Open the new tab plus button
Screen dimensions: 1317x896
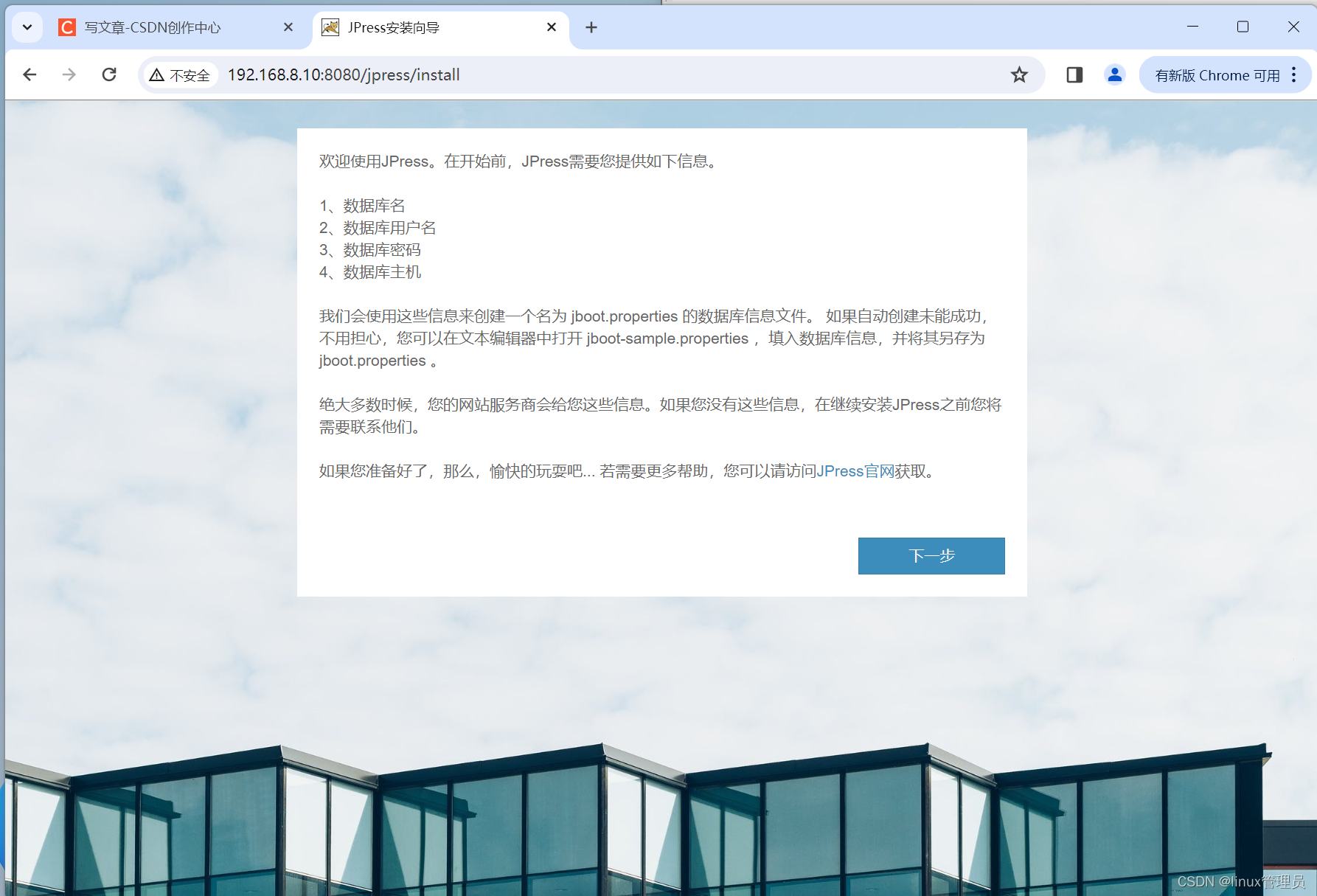[x=591, y=27]
